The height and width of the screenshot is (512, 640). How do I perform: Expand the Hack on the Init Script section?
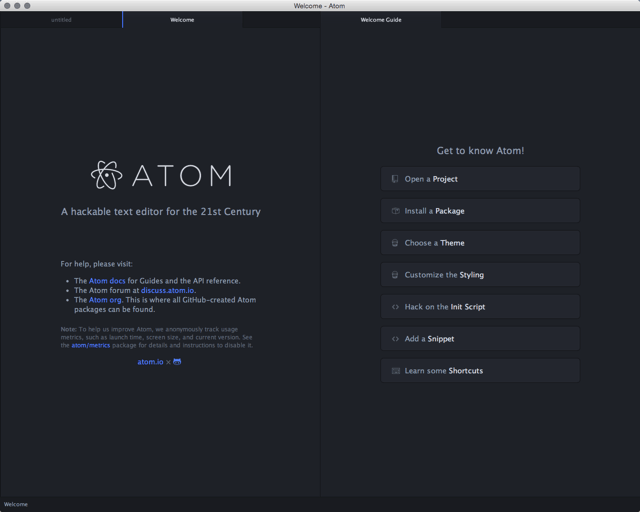point(480,307)
